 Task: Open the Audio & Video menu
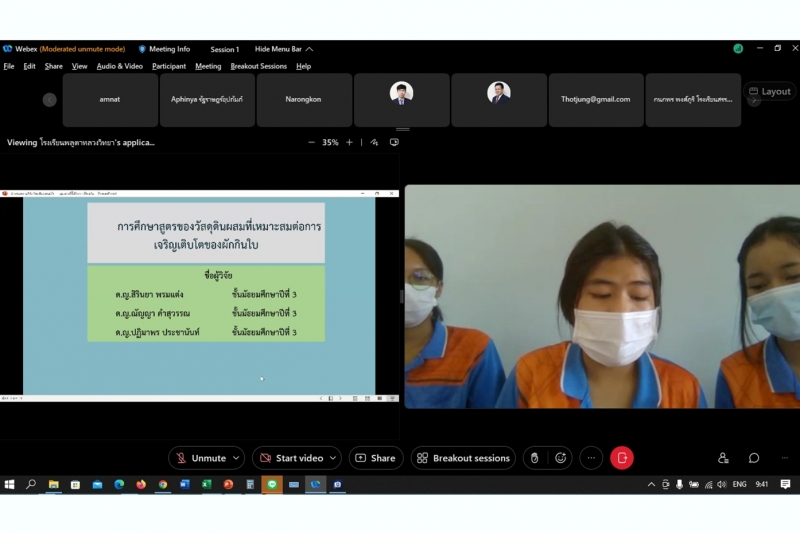(119, 66)
